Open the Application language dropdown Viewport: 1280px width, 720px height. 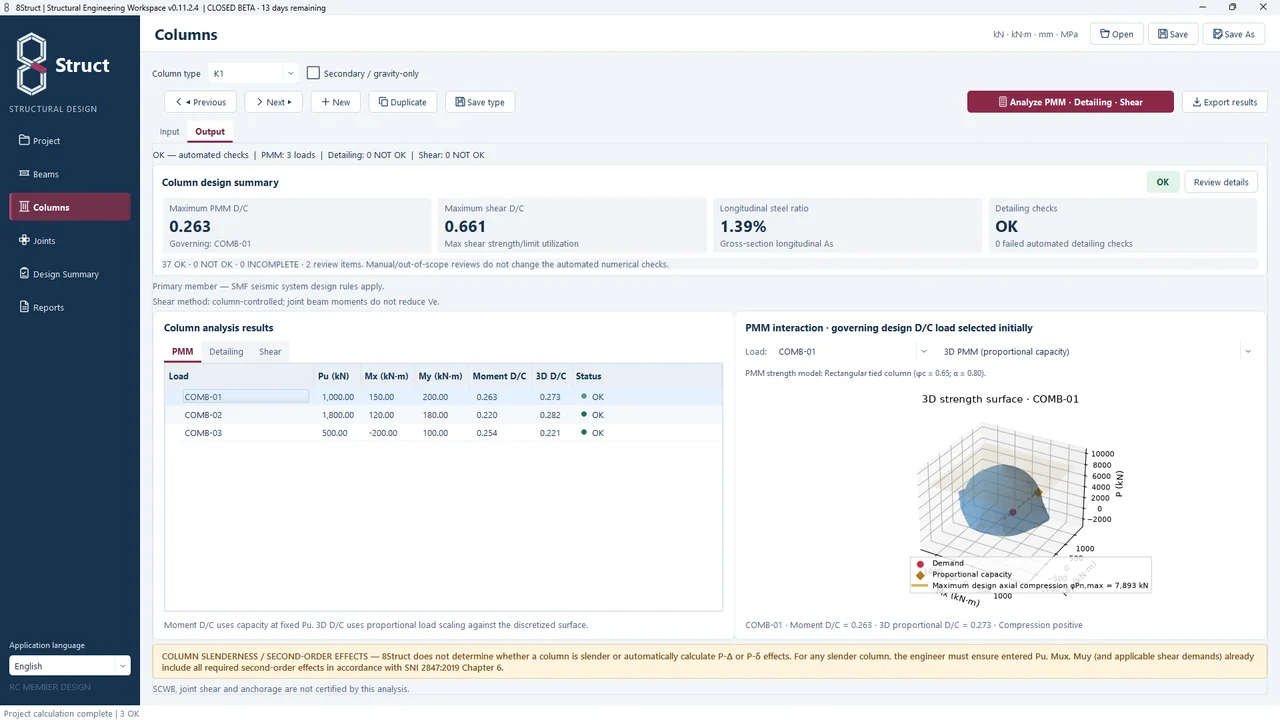click(70, 666)
